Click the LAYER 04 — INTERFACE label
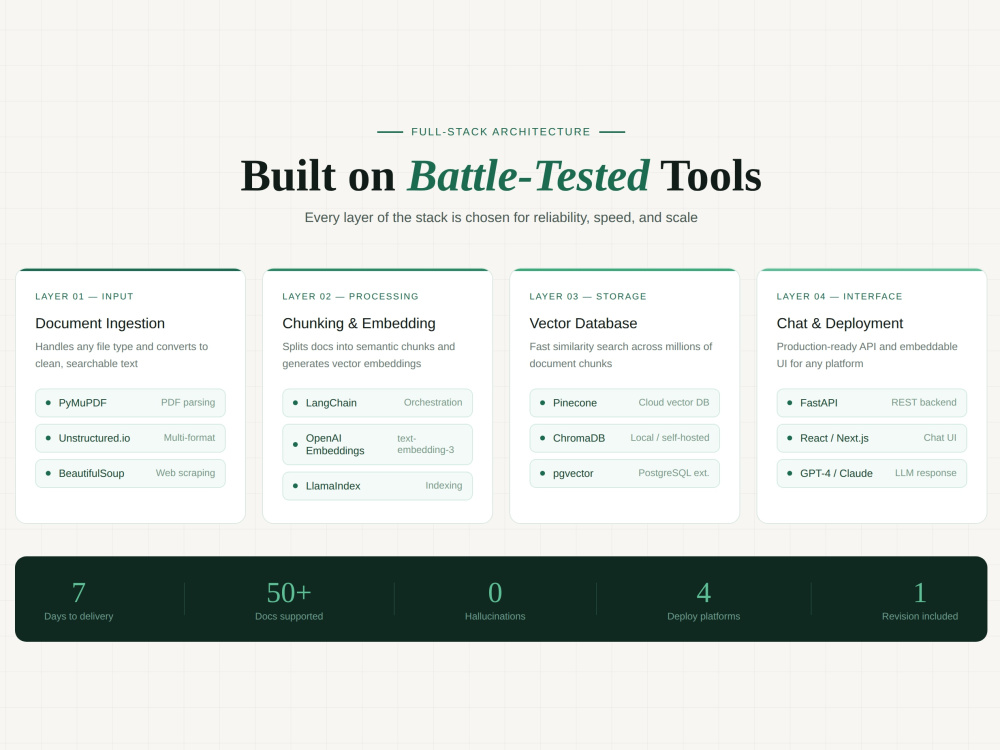The image size is (1000, 750). [x=839, y=297]
